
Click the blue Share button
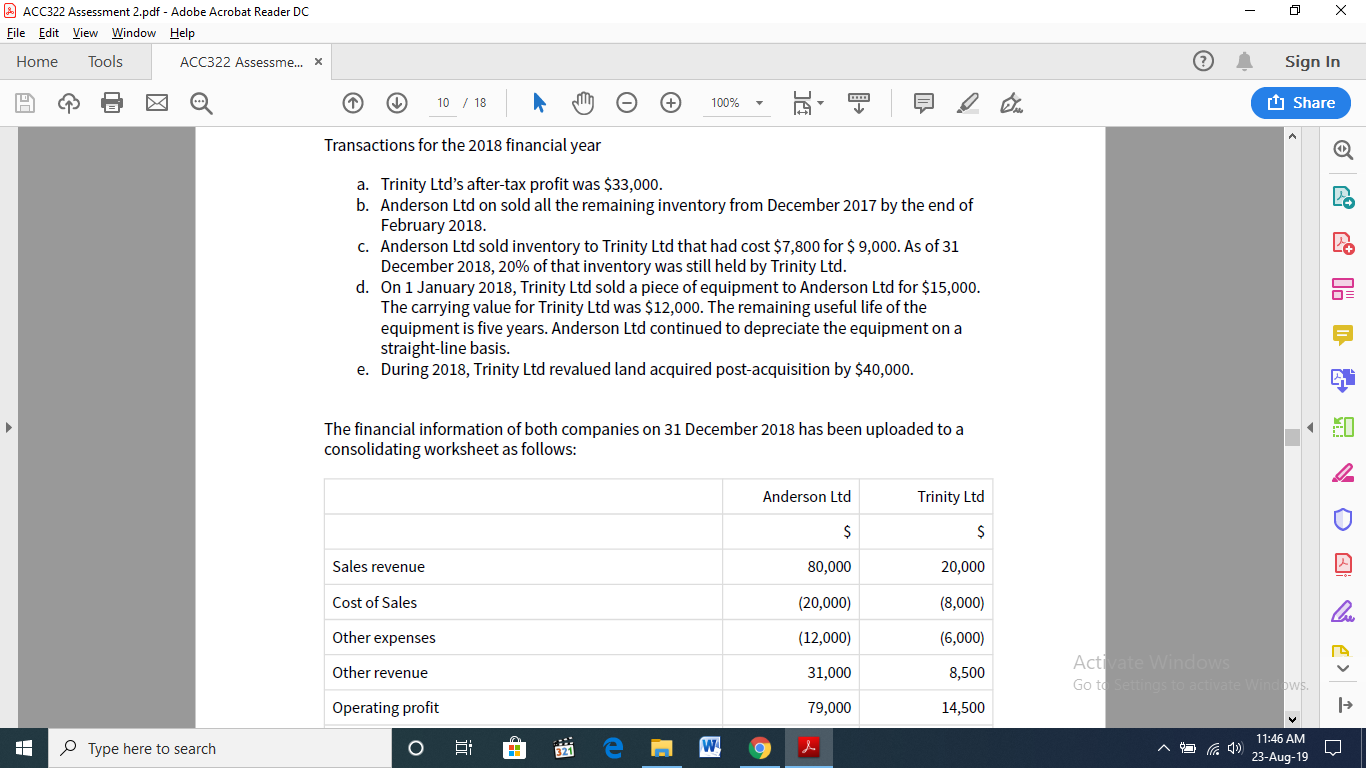(x=1300, y=102)
